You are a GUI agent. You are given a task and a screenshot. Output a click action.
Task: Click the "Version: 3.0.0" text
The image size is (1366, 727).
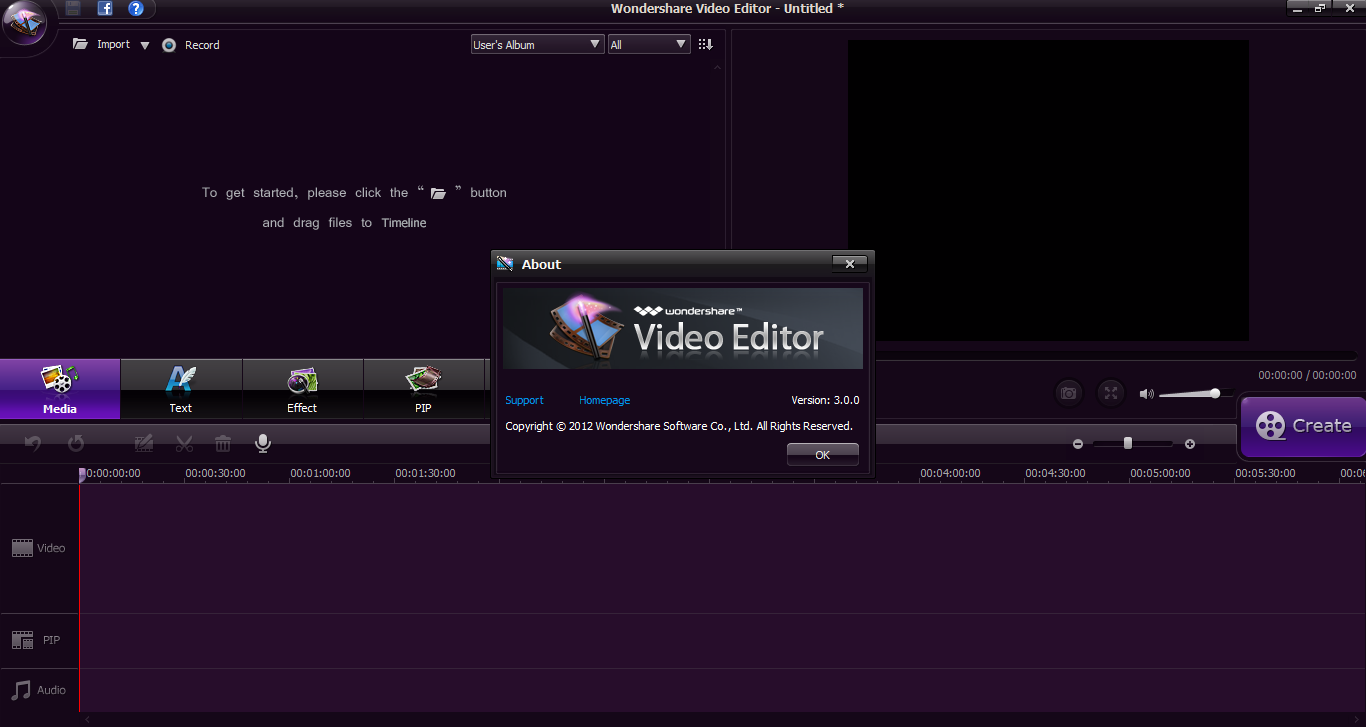825,400
